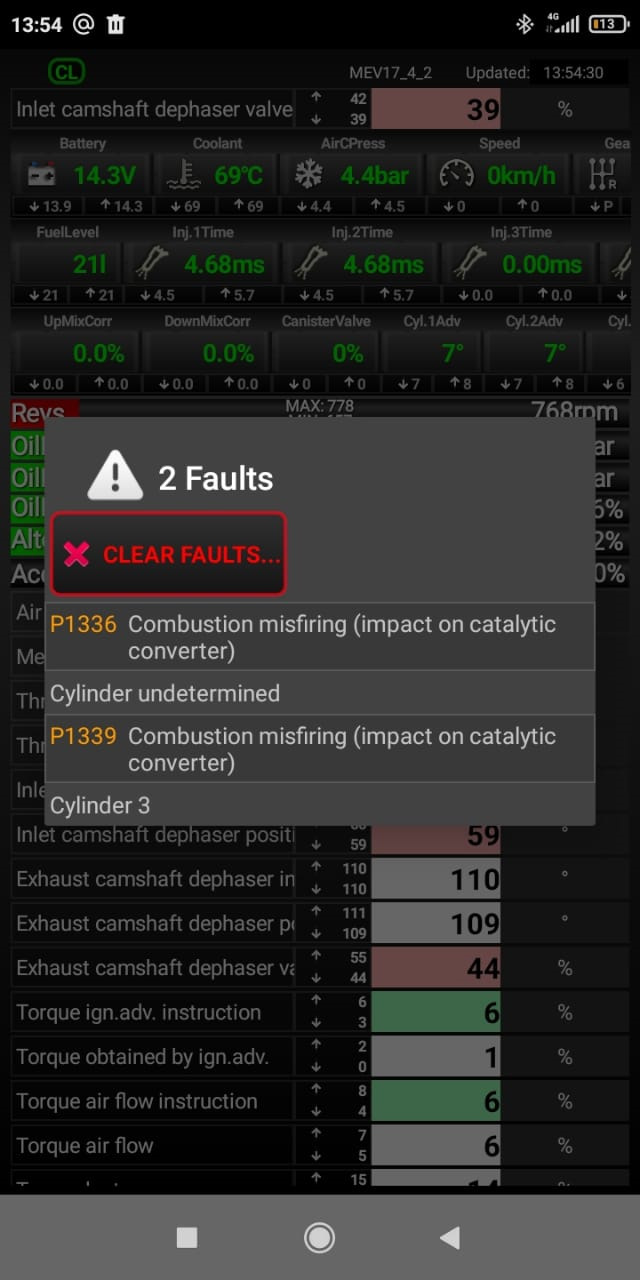
Task: Tap the Inlet camshaft dephaser valve row
Action: (154, 109)
